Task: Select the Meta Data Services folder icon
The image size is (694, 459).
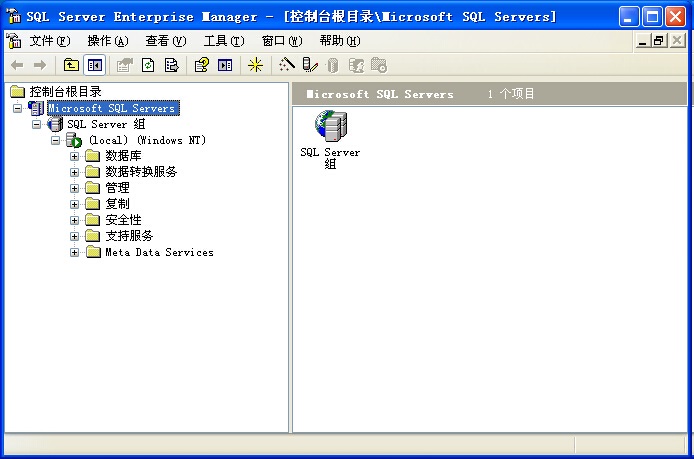Action: (x=93, y=252)
